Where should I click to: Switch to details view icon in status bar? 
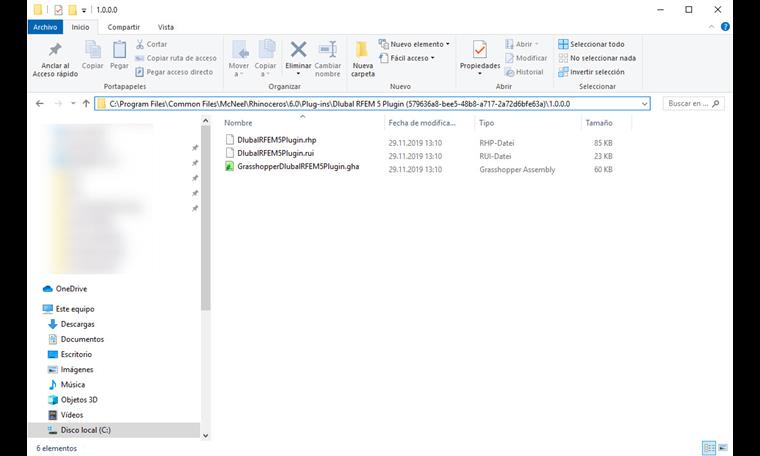click(x=709, y=448)
